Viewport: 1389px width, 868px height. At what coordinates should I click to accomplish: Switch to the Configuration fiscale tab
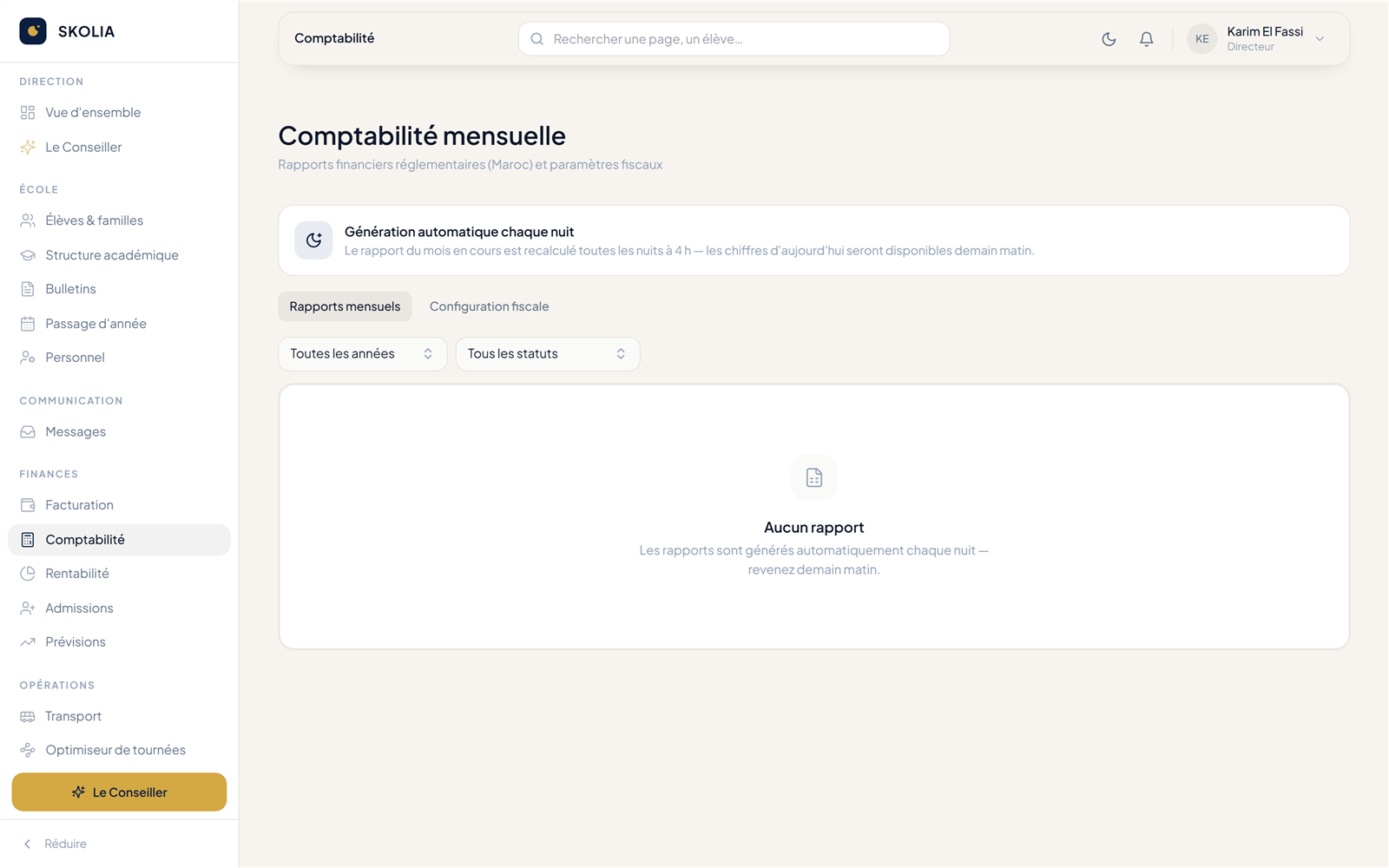tap(489, 306)
